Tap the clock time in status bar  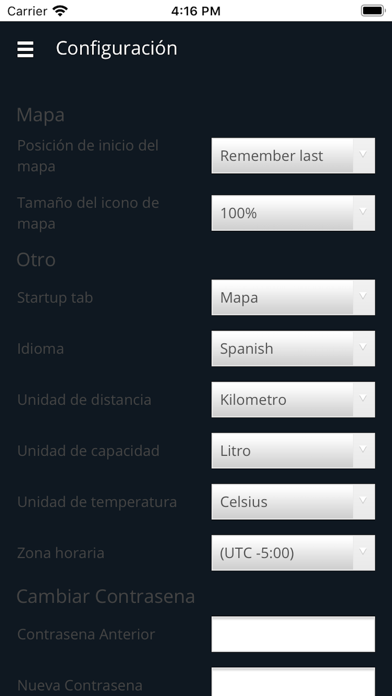tap(196, 11)
